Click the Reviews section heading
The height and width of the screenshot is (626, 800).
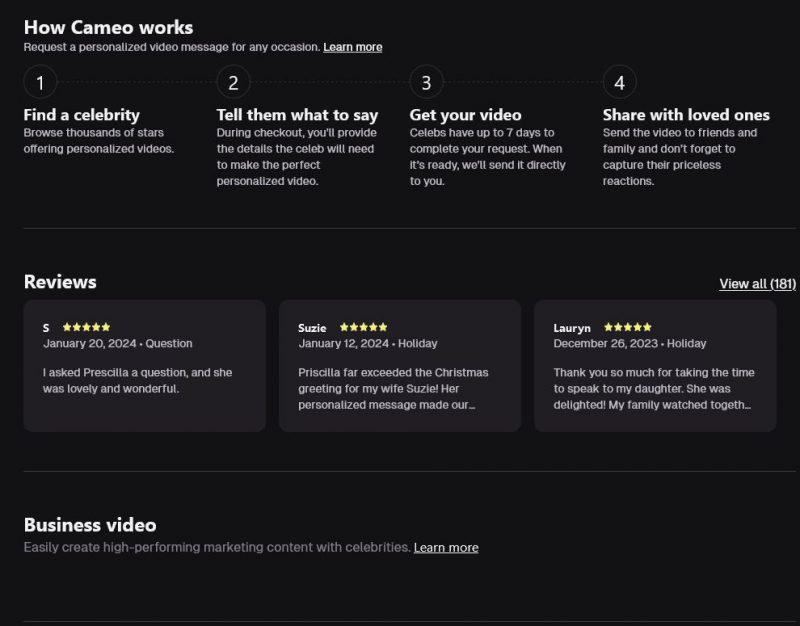[x=60, y=282]
